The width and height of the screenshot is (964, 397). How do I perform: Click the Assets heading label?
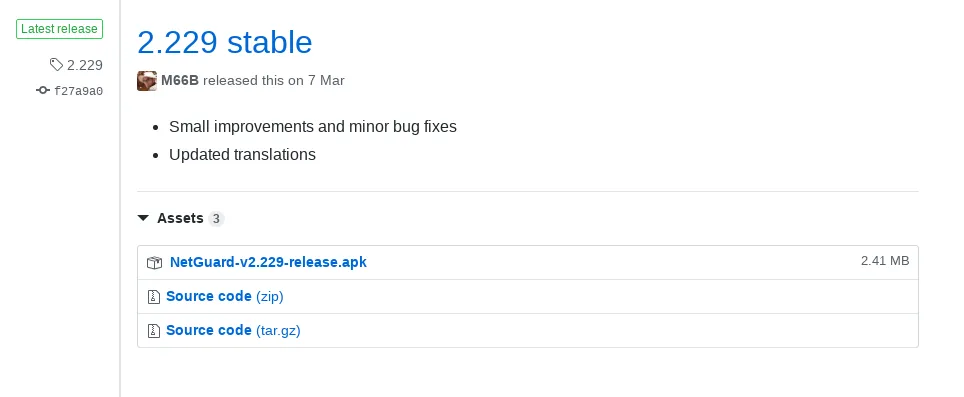pos(180,218)
